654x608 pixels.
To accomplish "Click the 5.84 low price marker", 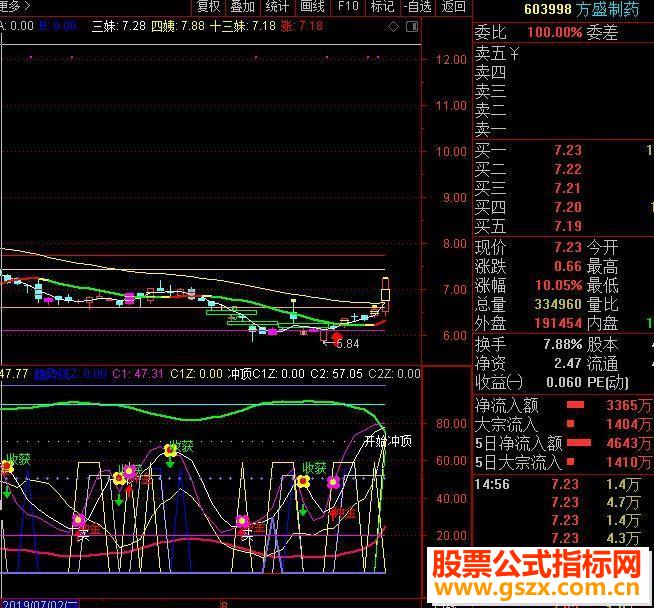I will tap(347, 344).
